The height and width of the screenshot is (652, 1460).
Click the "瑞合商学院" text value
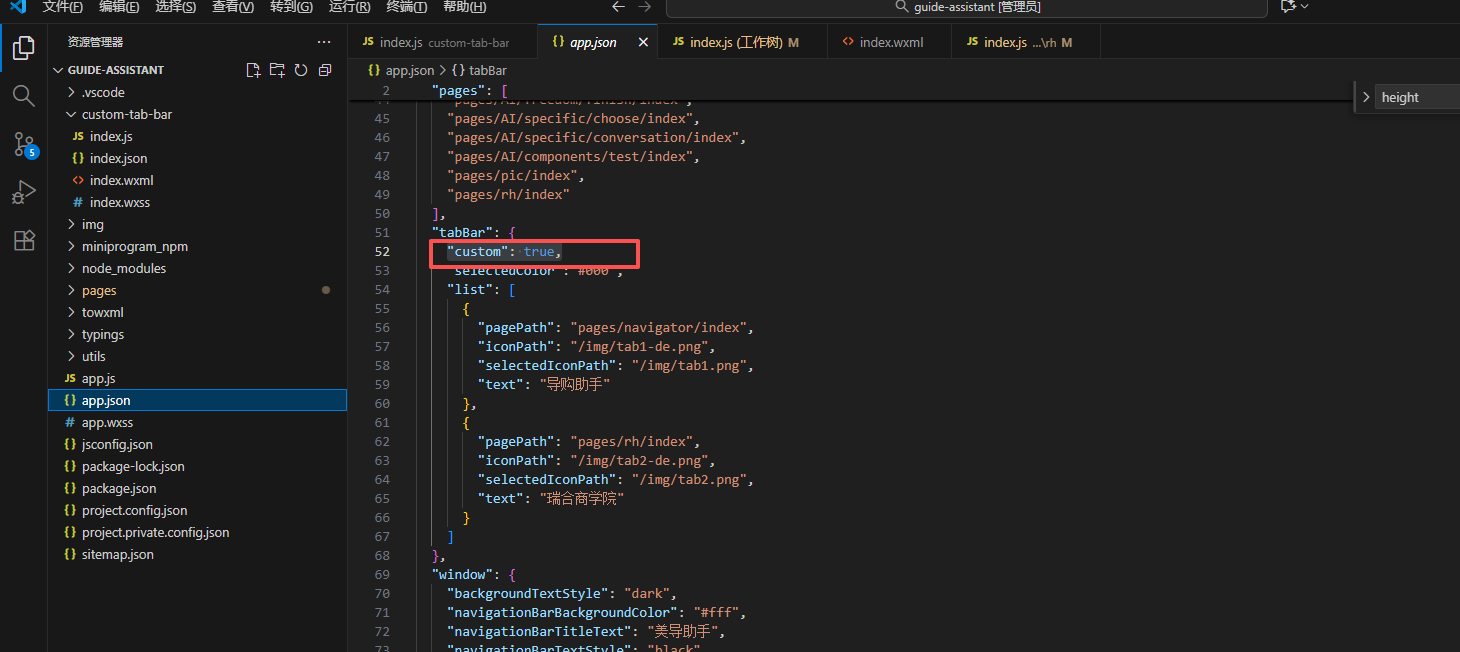coord(582,498)
